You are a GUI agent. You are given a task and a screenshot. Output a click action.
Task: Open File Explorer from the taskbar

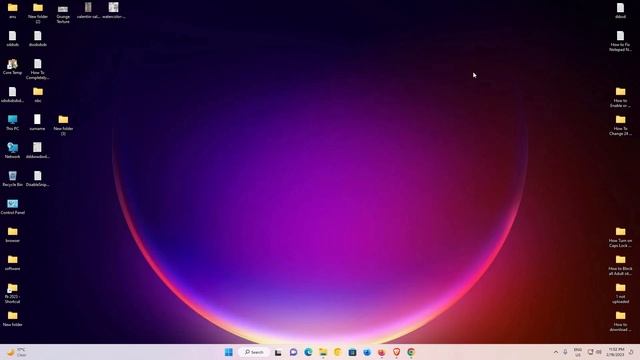click(x=323, y=352)
